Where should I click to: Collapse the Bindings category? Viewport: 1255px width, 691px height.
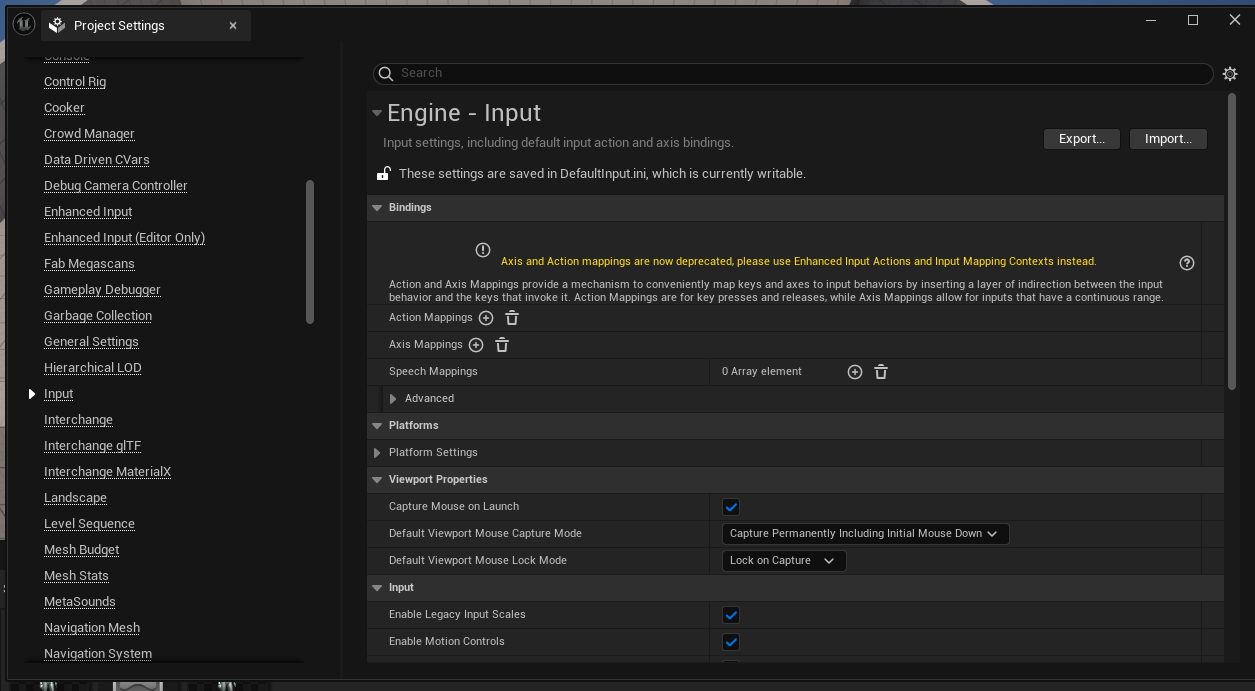pyautogui.click(x=377, y=208)
